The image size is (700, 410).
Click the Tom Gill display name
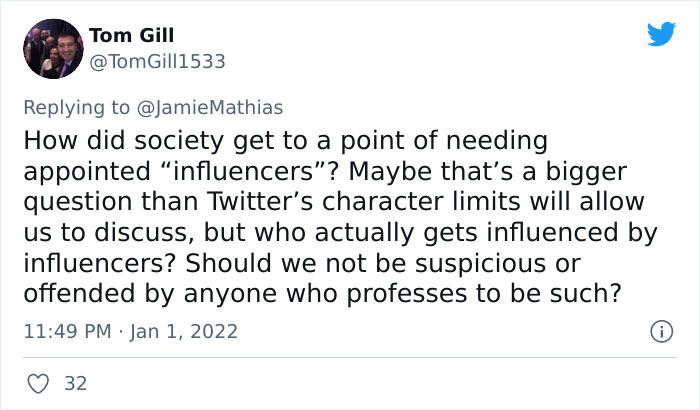(131, 35)
